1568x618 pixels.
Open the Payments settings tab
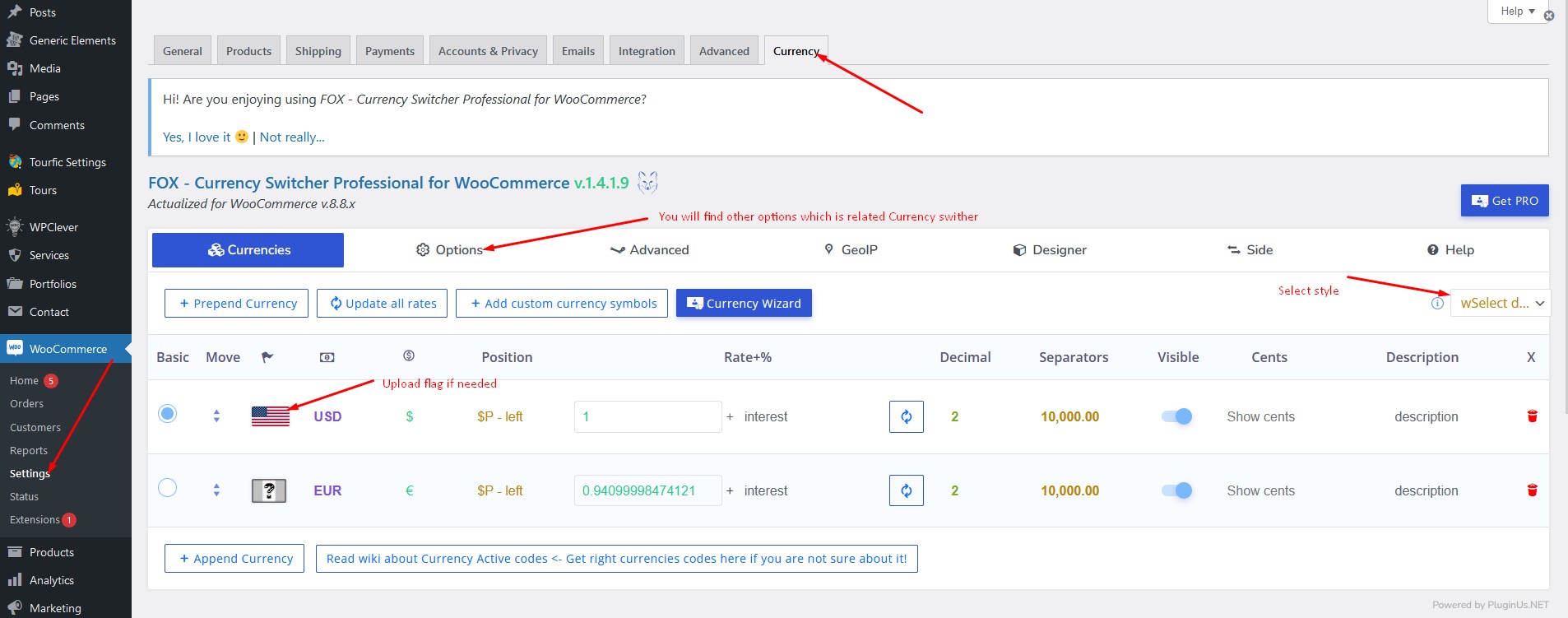pyautogui.click(x=390, y=50)
